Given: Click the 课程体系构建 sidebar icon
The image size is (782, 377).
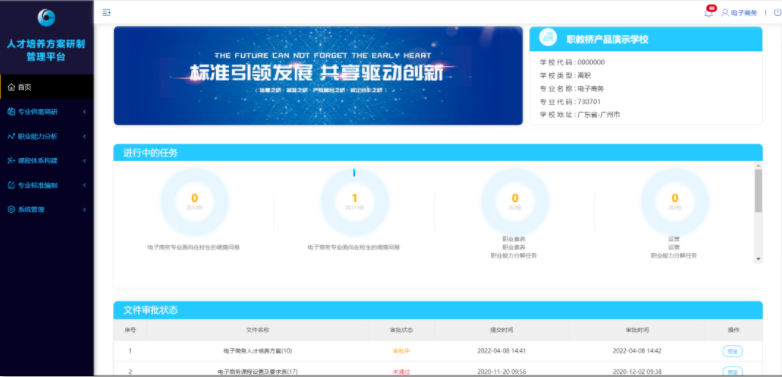Looking at the screenshot, I should tap(11, 161).
